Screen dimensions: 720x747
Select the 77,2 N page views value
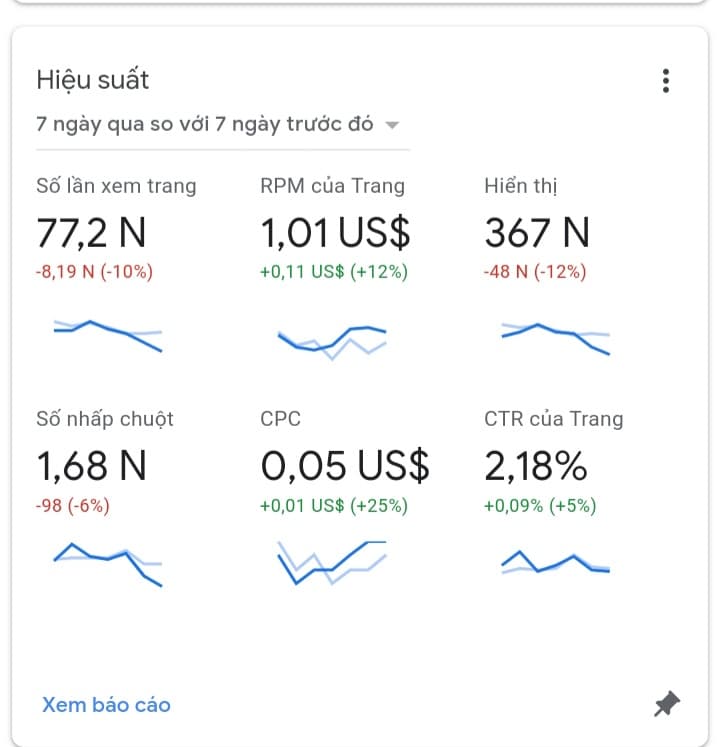coord(91,233)
